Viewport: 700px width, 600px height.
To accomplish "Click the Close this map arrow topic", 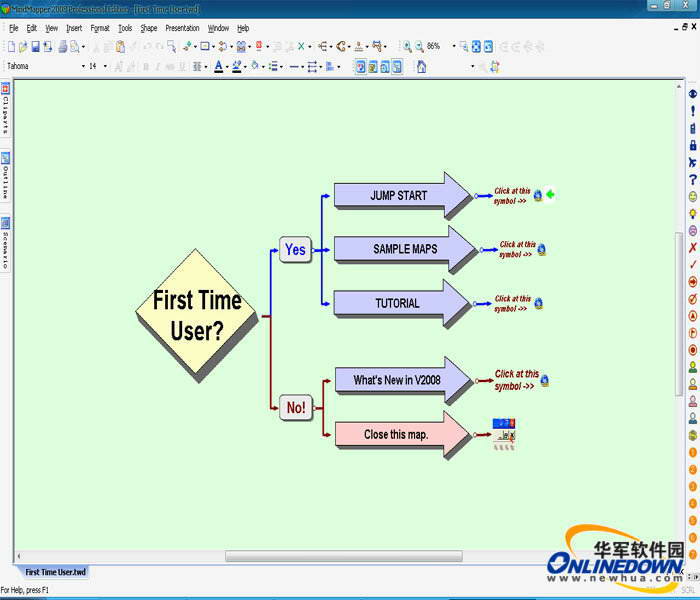I will pyautogui.click(x=398, y=435).
